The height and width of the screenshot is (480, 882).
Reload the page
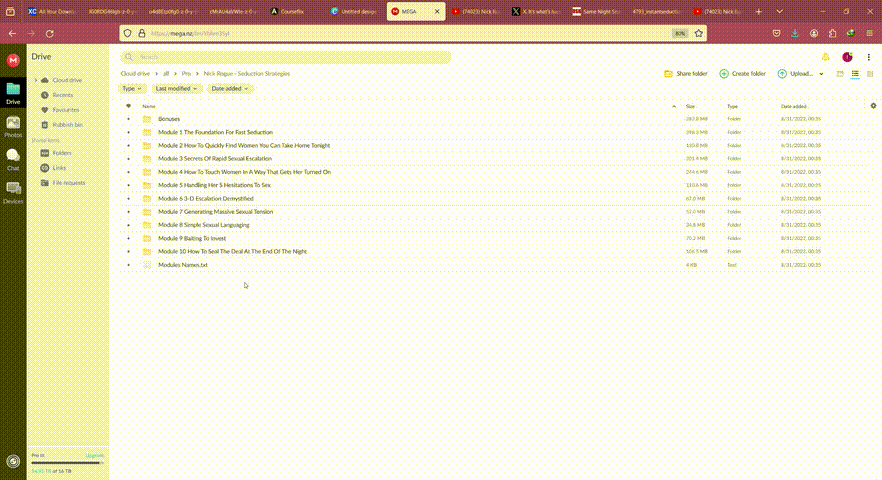point(50,34)
